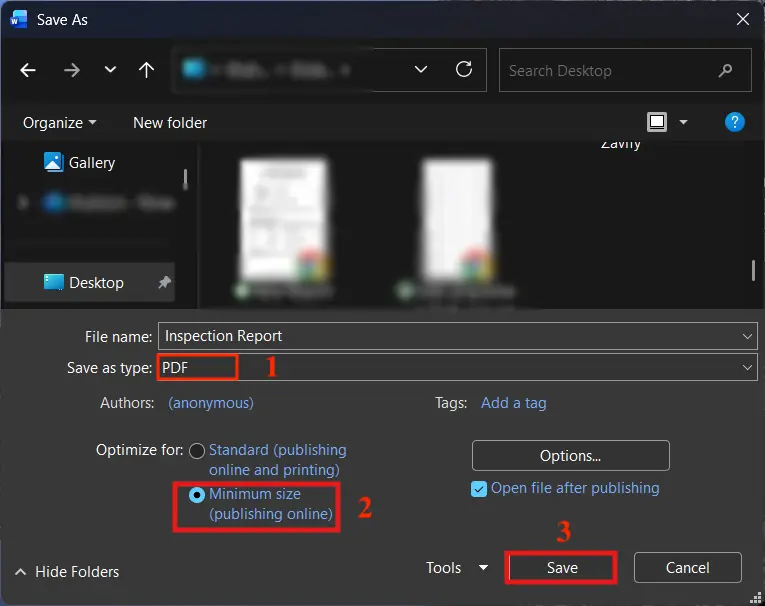
Task: Go forward using the right arrow
Action: 72,70
